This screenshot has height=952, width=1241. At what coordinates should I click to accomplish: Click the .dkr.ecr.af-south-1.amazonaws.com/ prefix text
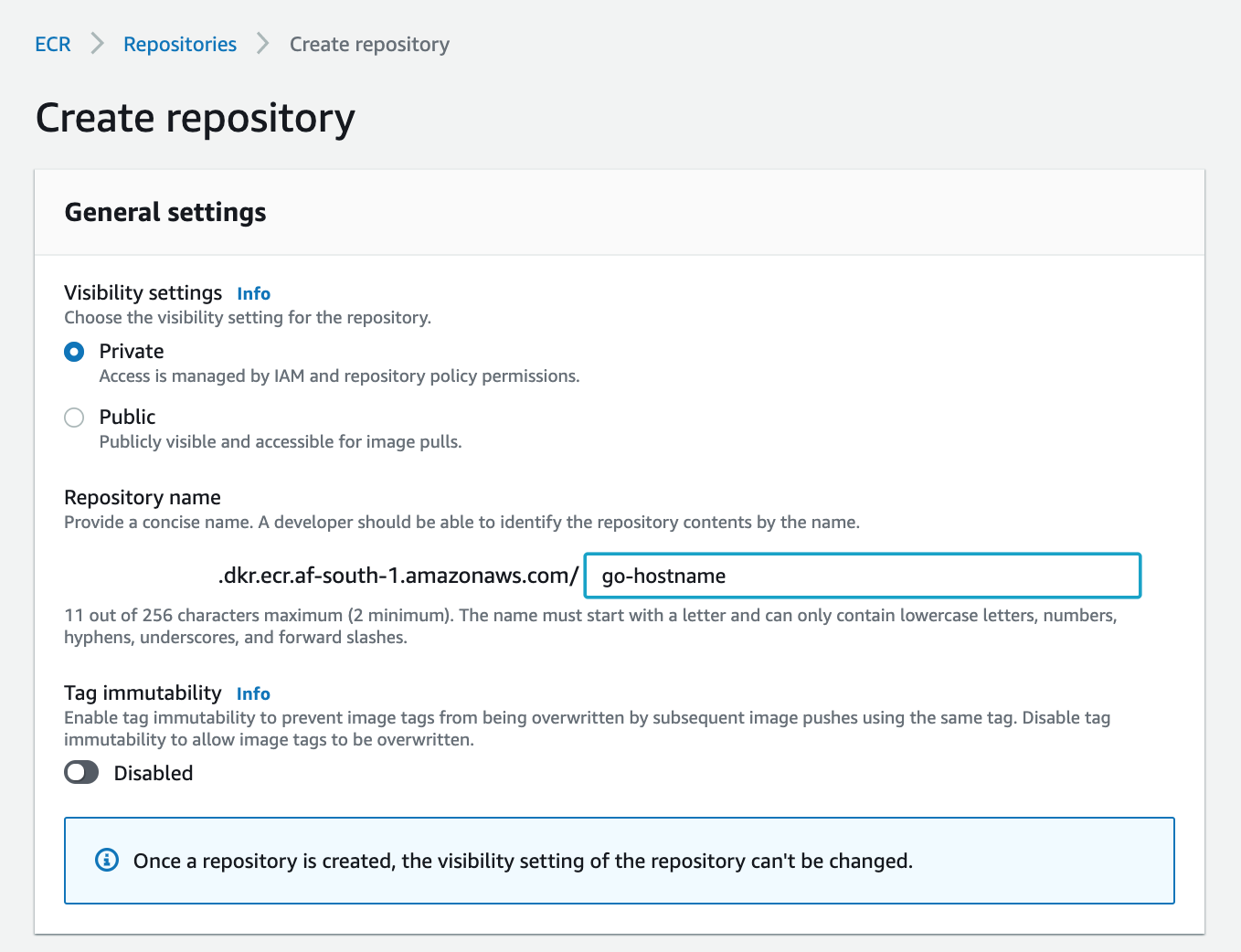(398, 576)
